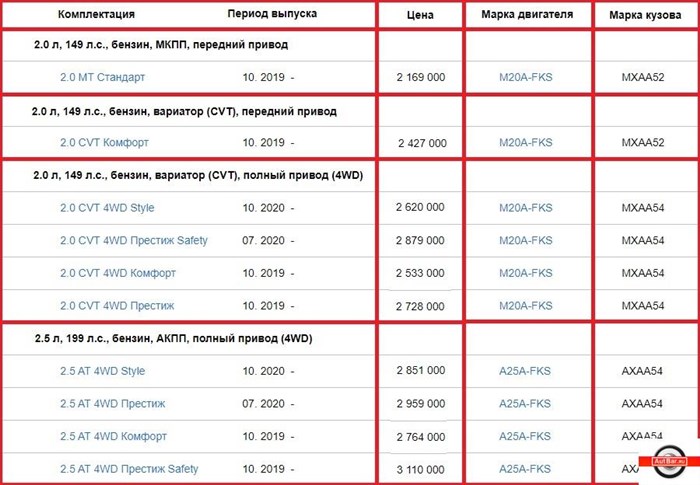Viewport: 700px width, 485px height.
Task: Open the 2.5 AT 4WD Комфорт link
Action: [x=113, y=436]
